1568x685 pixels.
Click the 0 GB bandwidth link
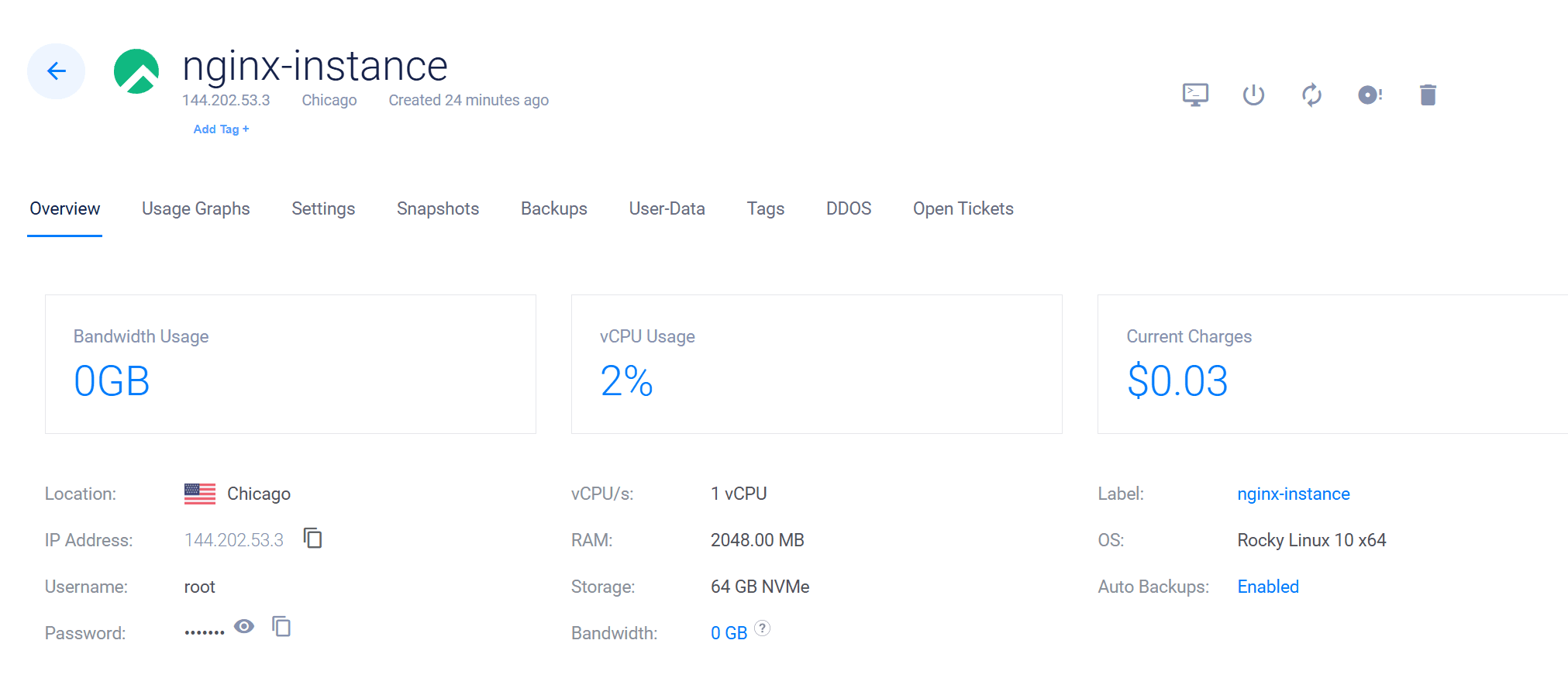[x=729, y=633]
